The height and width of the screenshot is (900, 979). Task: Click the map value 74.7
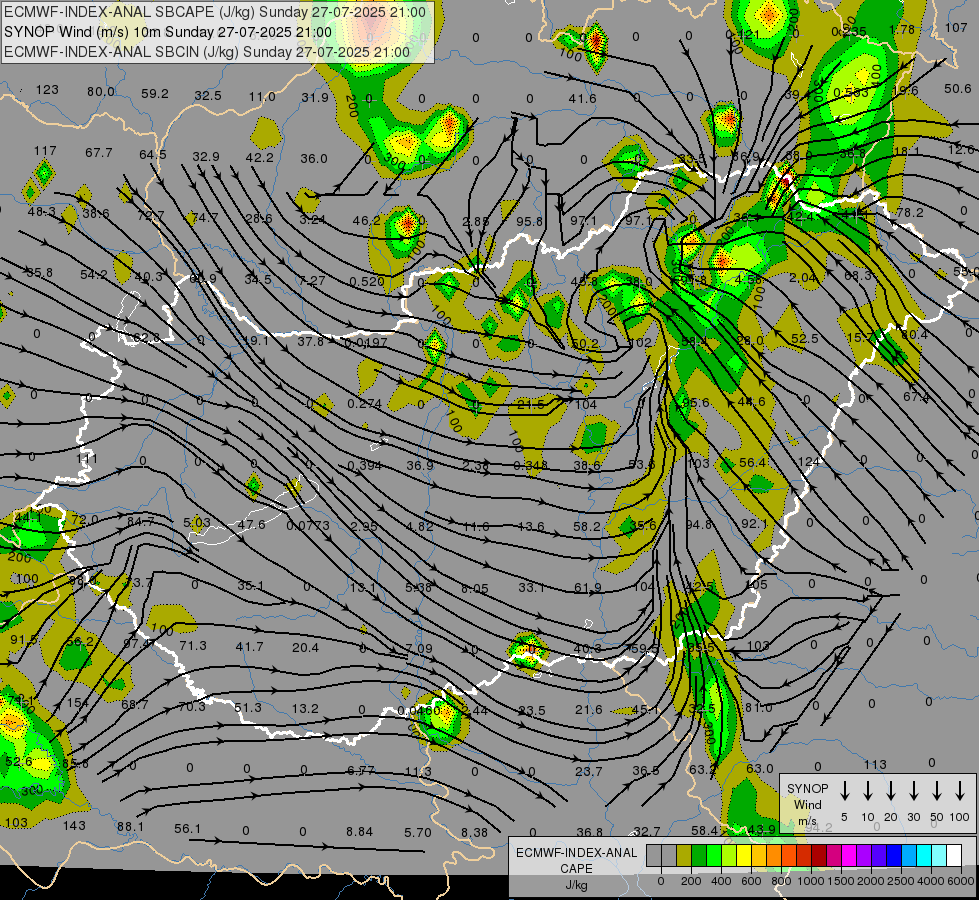pyautogui.click(x=205, y=217)
